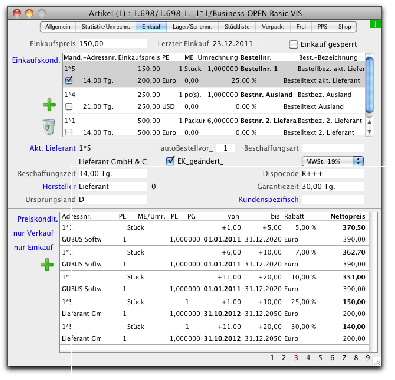This screenshot has height=380, width=395.
Task: Open the PPS tab
Action: coord(322,27)
